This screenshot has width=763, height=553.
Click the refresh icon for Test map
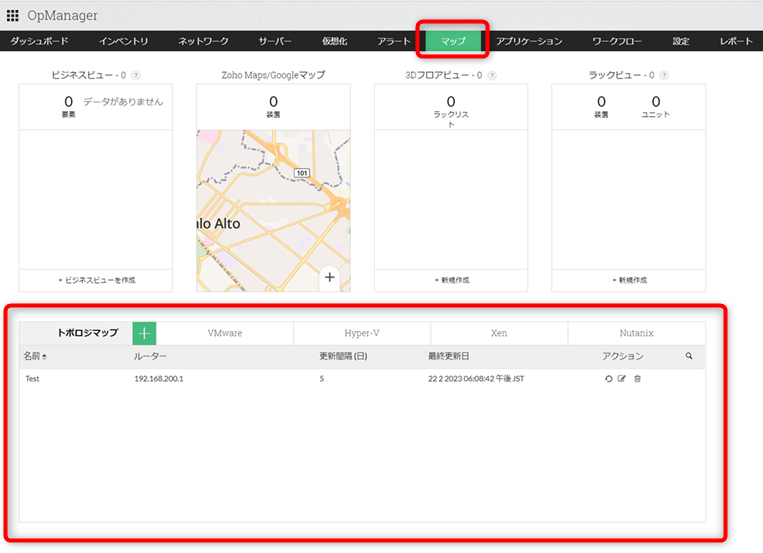click(x=608, y=379)
